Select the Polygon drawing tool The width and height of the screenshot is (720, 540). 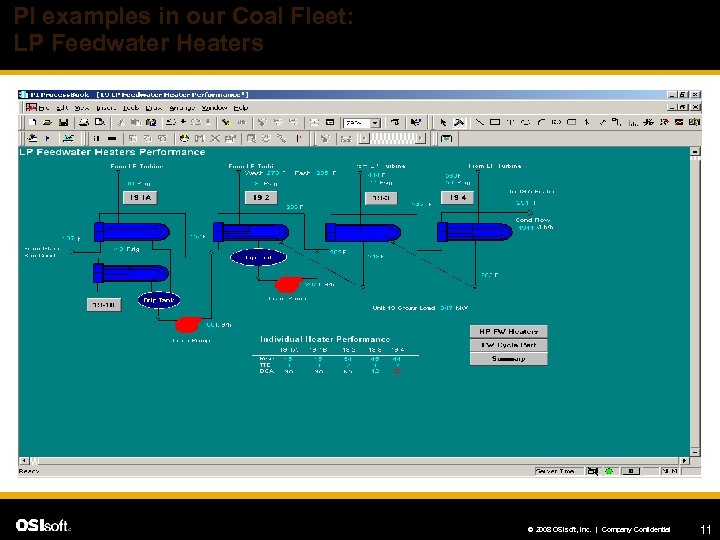[x=557, y=122]
